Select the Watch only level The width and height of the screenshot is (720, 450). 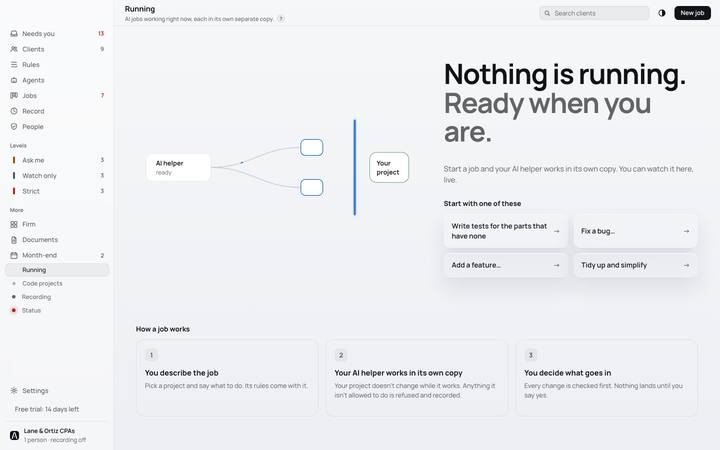tap(57, 175)
